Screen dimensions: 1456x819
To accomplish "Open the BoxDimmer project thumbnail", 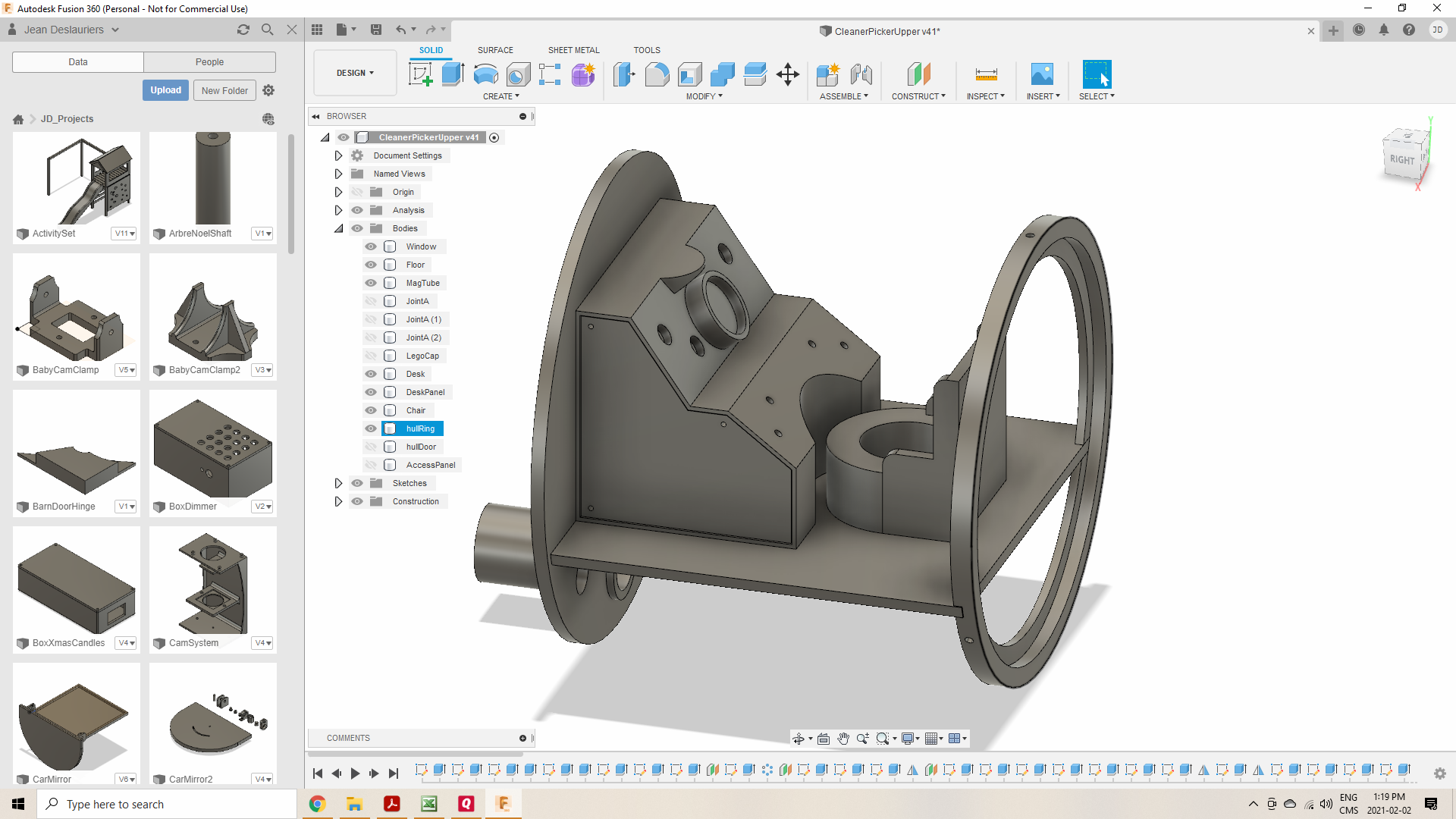I will pos(213,446).
